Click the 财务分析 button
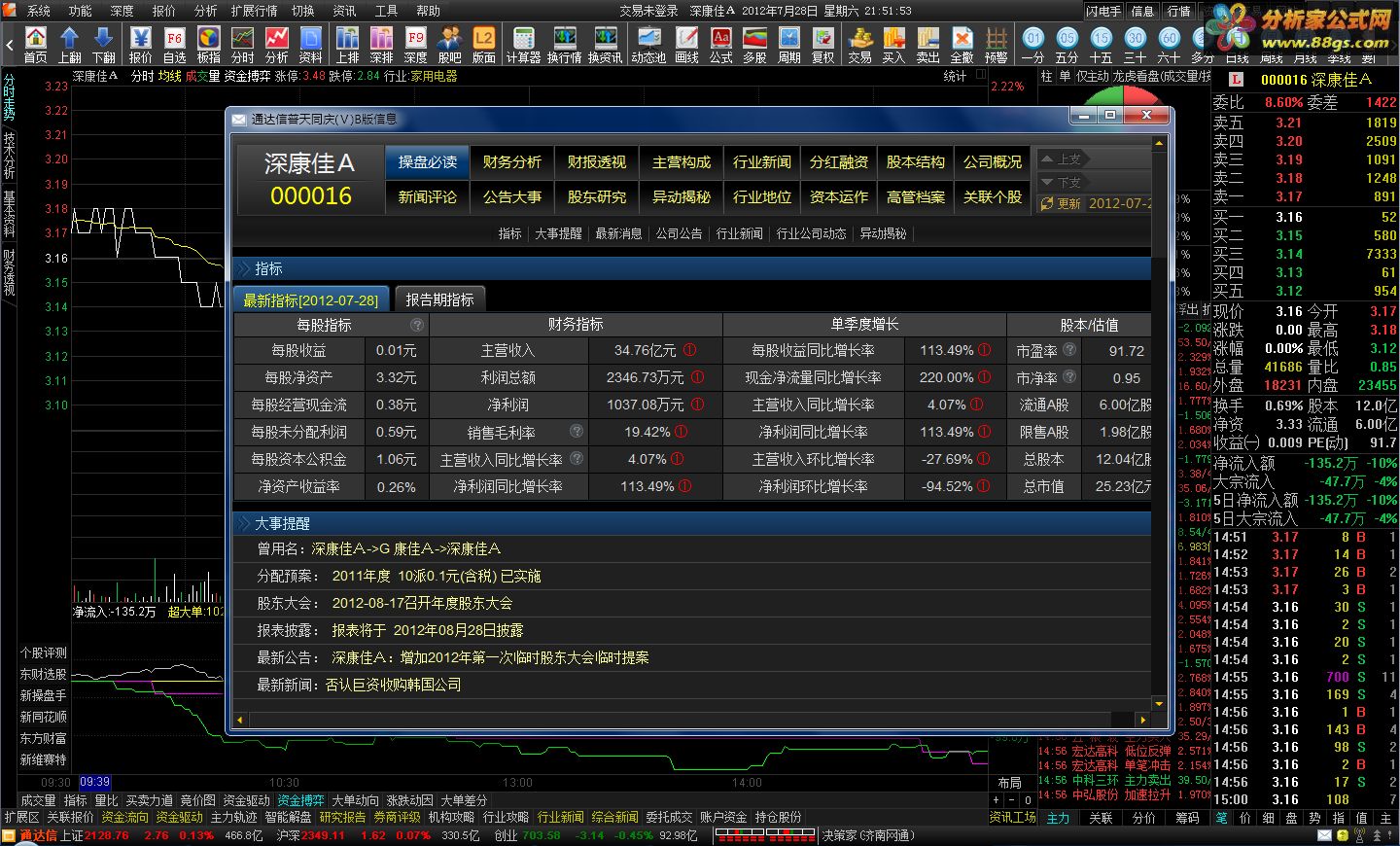The image size is (1400, 846). click(x=512, y=161)
